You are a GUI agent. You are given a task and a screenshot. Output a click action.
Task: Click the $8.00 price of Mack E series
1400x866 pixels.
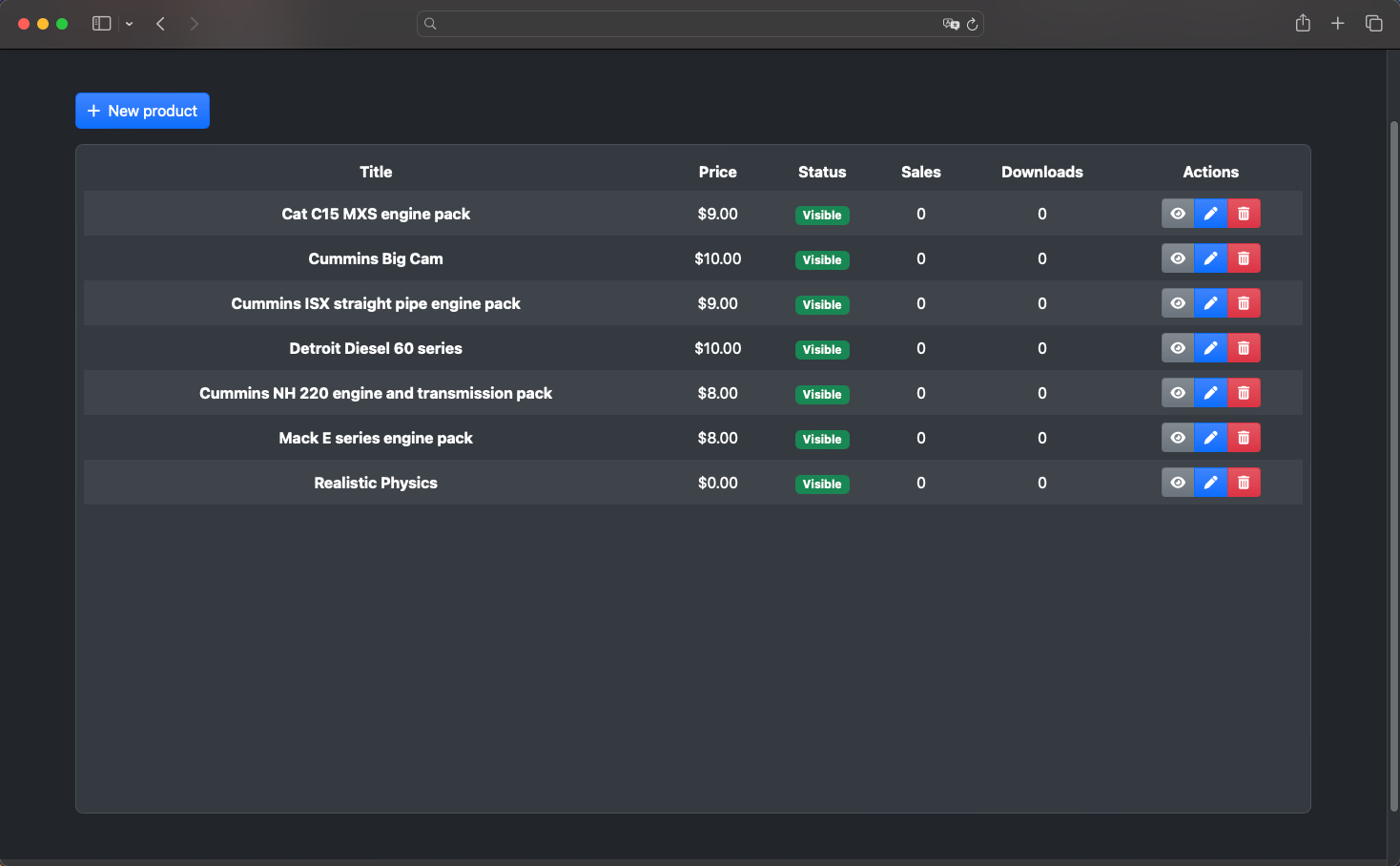click(x=717, y=438)
